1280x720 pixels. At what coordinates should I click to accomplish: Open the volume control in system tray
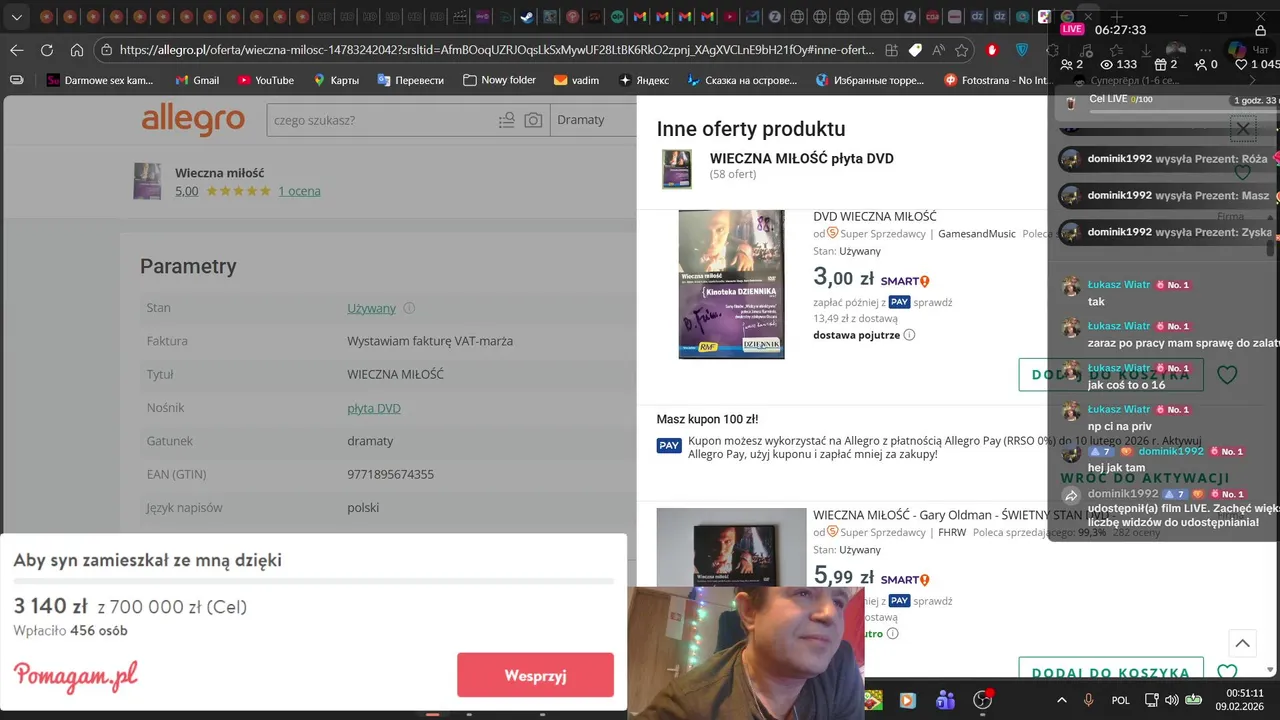(1172, 700)
